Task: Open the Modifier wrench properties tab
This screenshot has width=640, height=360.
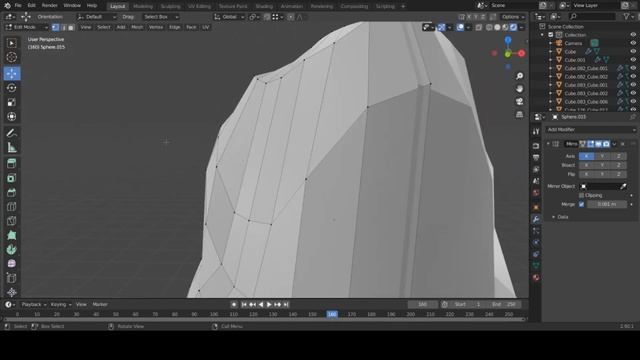Action: point(536,219)
